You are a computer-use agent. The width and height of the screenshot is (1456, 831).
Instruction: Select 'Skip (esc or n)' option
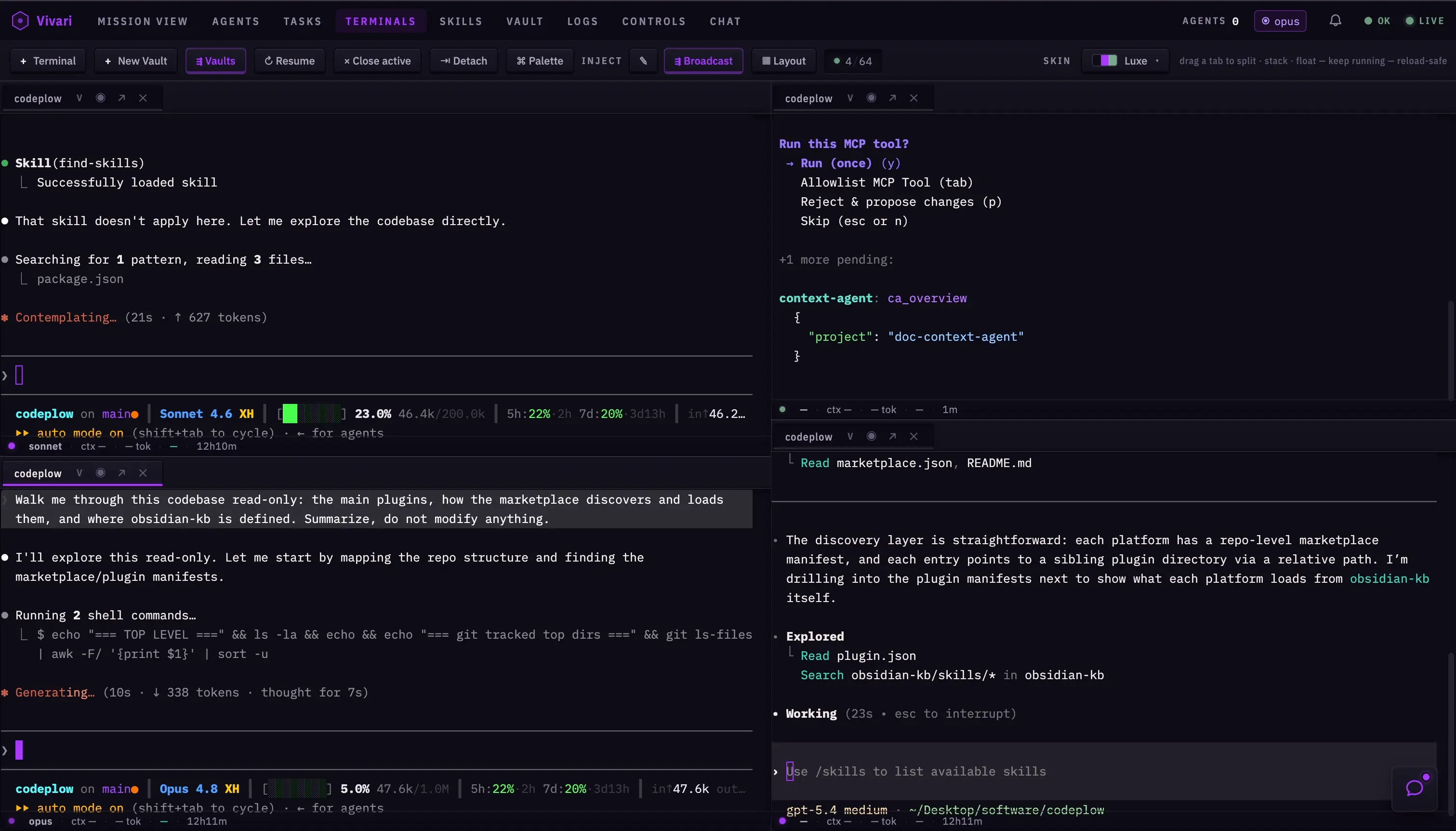click(854, 221)
